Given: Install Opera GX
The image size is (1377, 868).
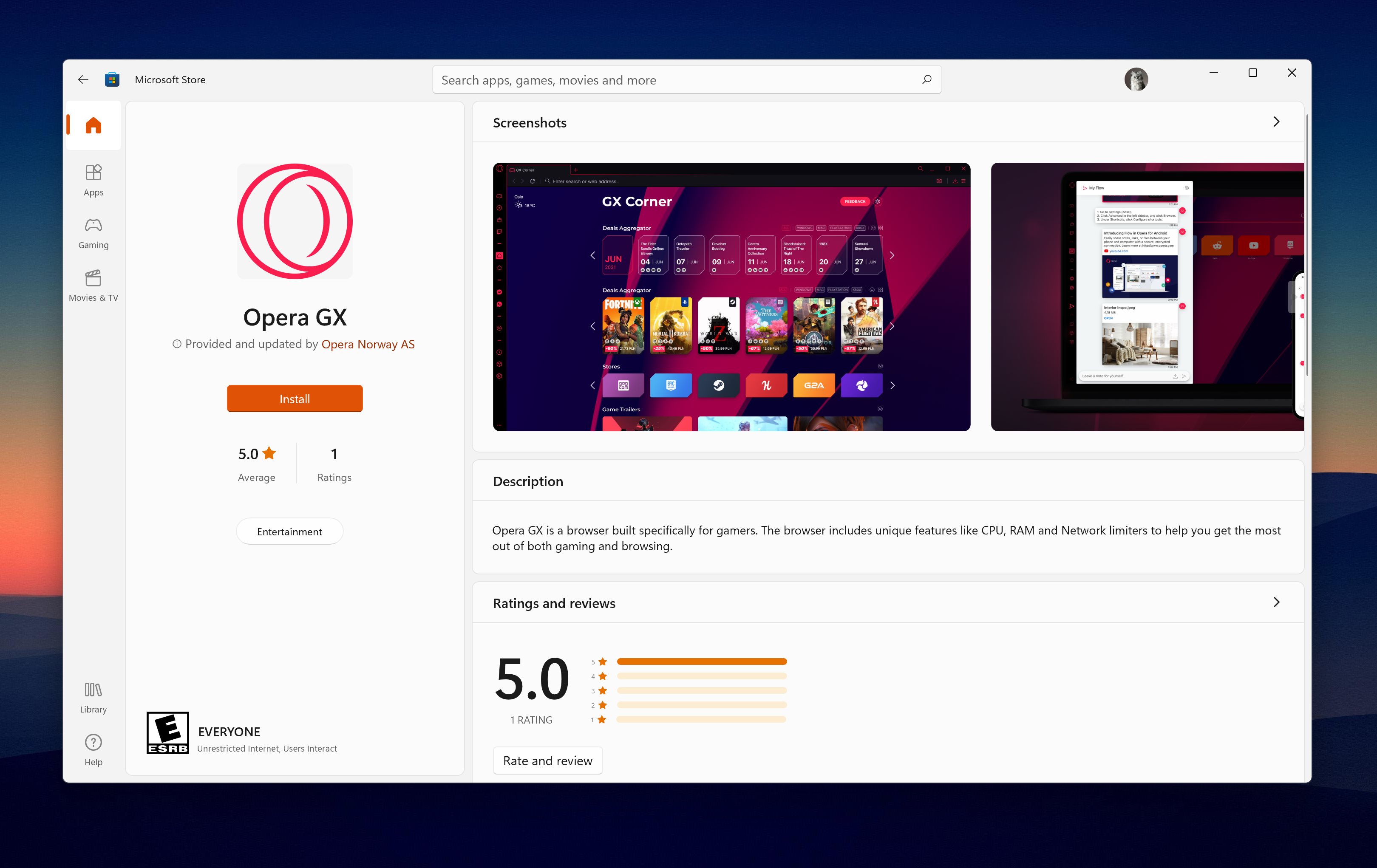Looking at the screenshot, I should tap(295, 399).
